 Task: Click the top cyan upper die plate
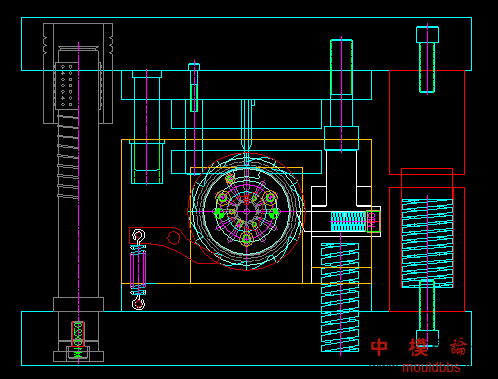246,44
